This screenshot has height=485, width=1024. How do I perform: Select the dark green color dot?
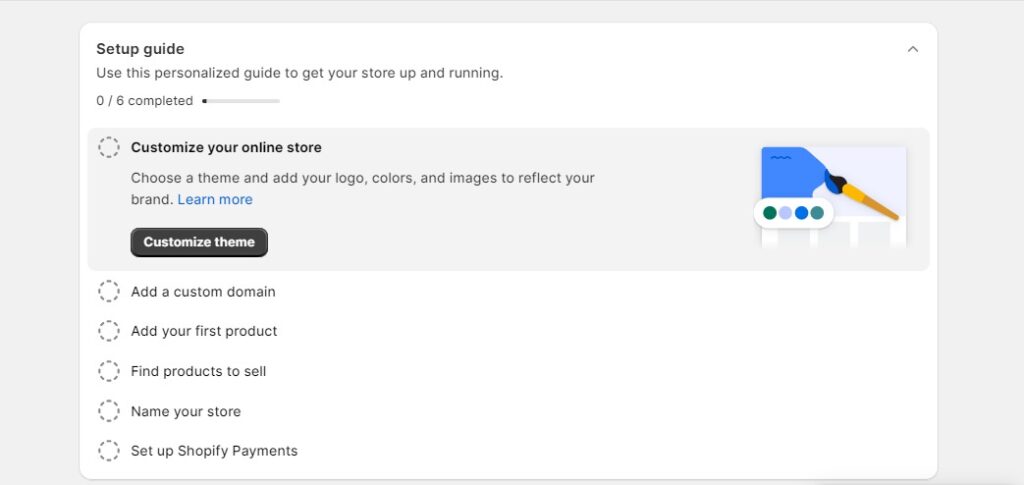pos(770,213)
